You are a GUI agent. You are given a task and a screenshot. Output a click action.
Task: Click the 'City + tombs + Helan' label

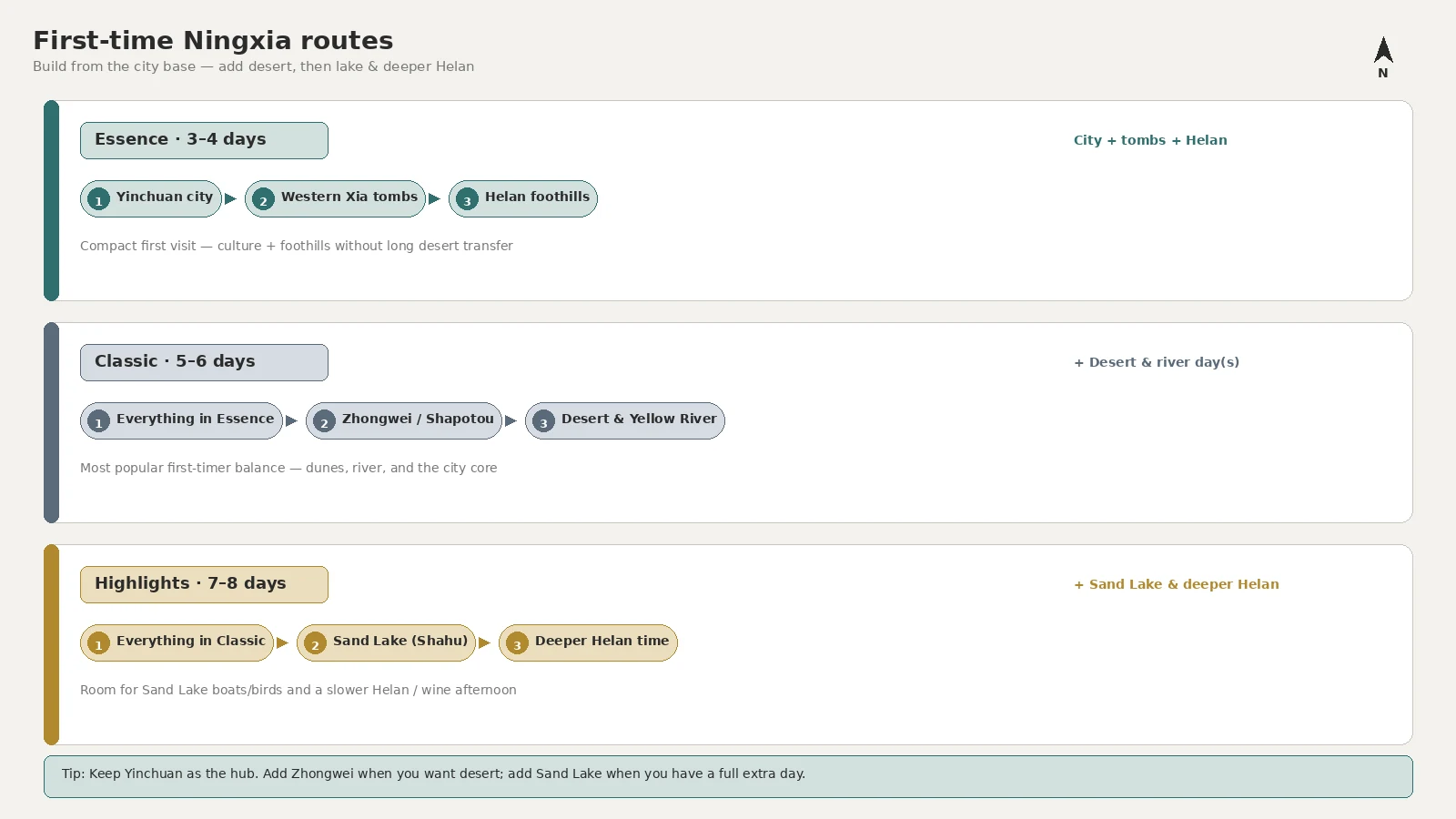coord(1150,140)
